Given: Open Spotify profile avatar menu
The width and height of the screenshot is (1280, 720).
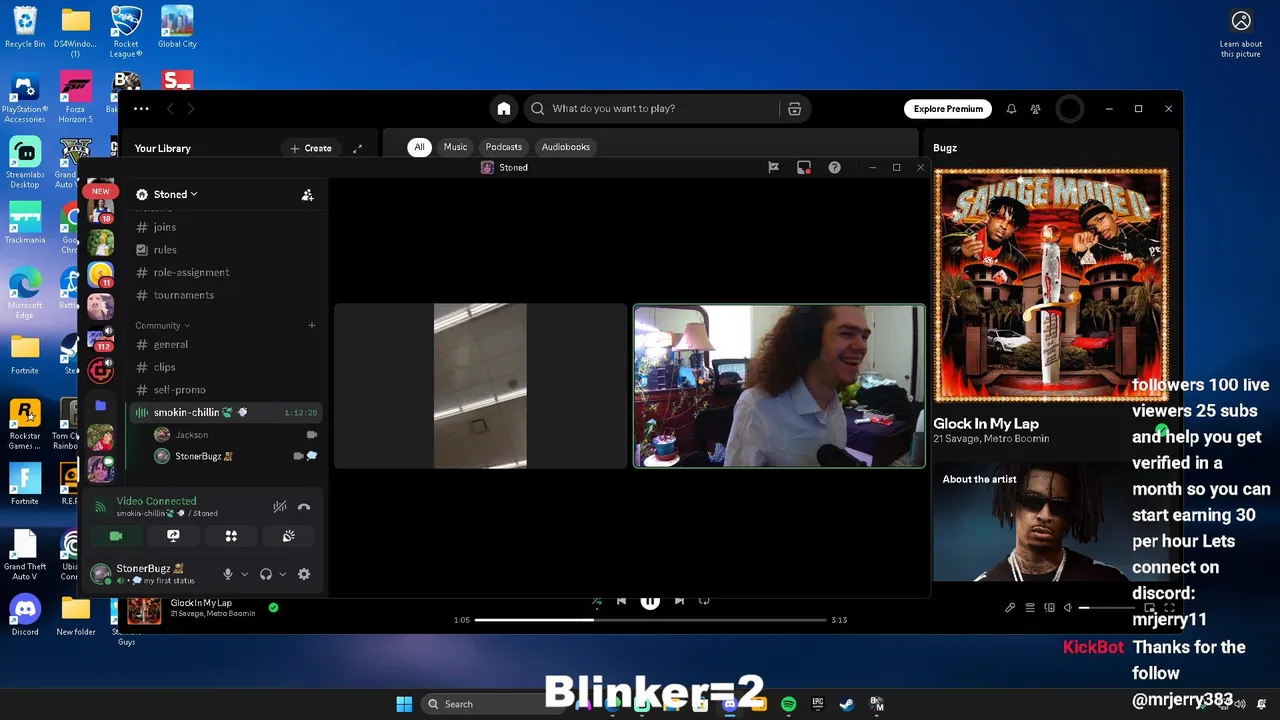Looking at the screenshot, I should click(1070, 108).
